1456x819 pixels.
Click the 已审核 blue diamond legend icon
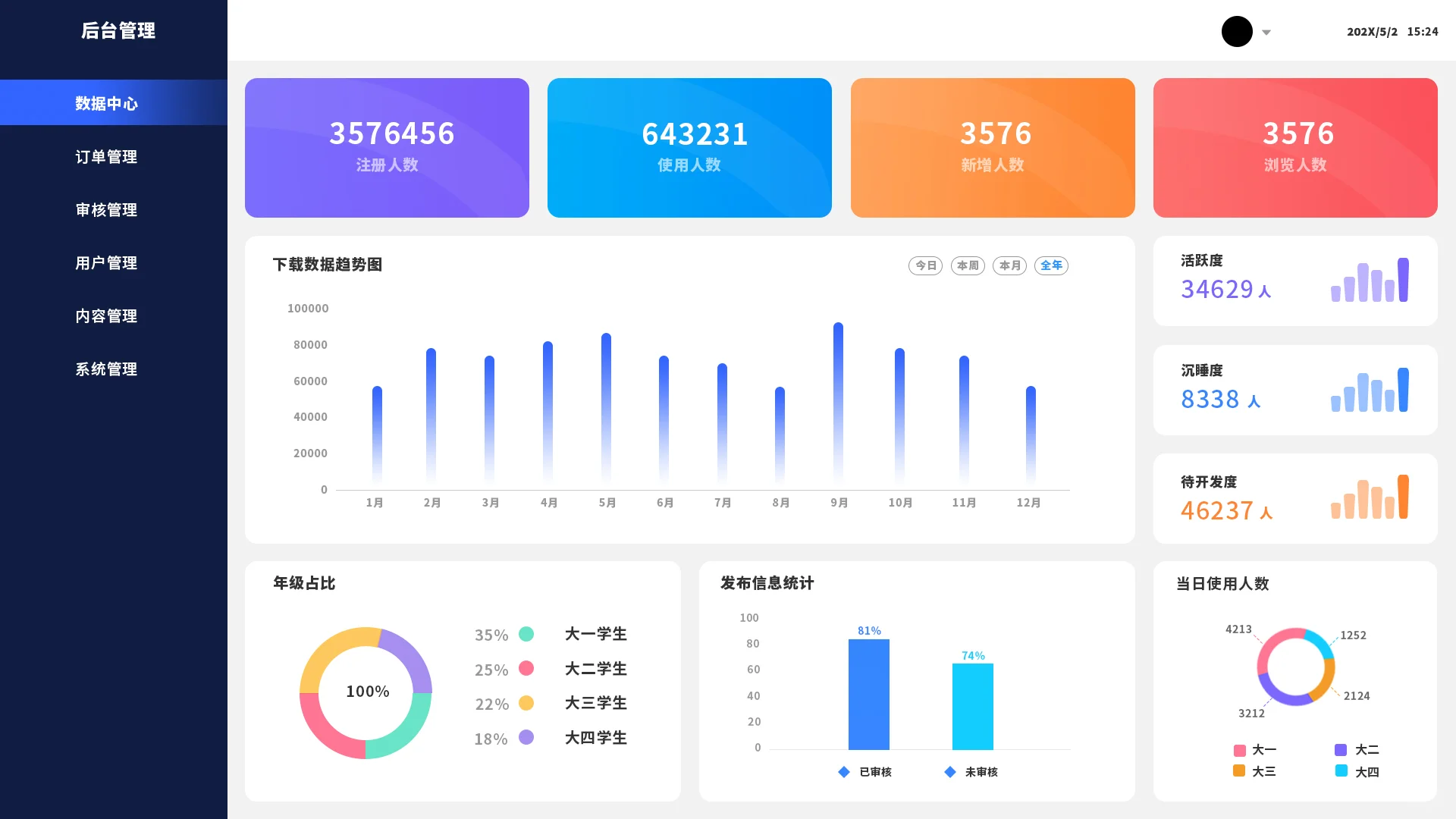click(844, 772)
